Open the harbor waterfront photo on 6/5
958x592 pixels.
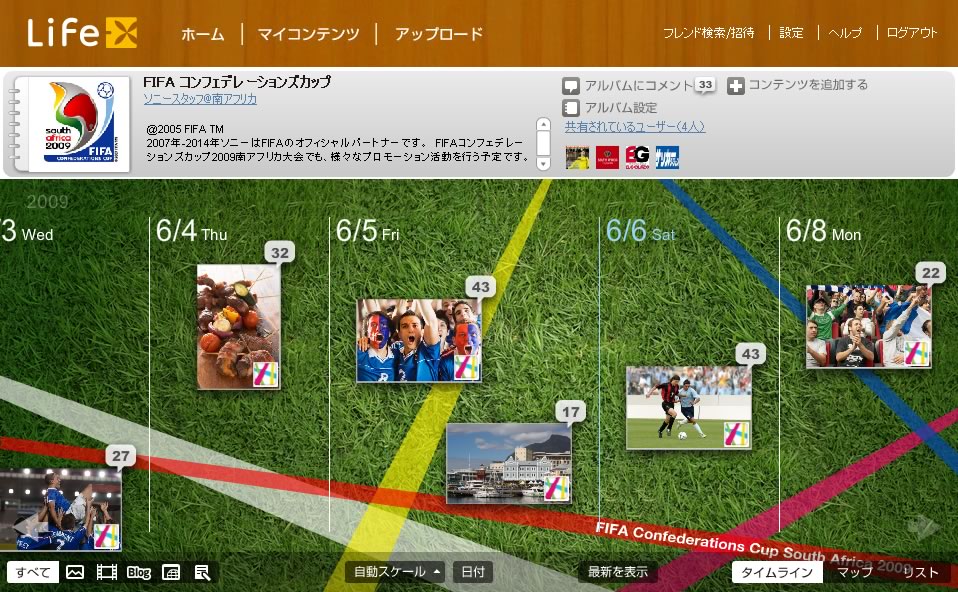point(509,464)
